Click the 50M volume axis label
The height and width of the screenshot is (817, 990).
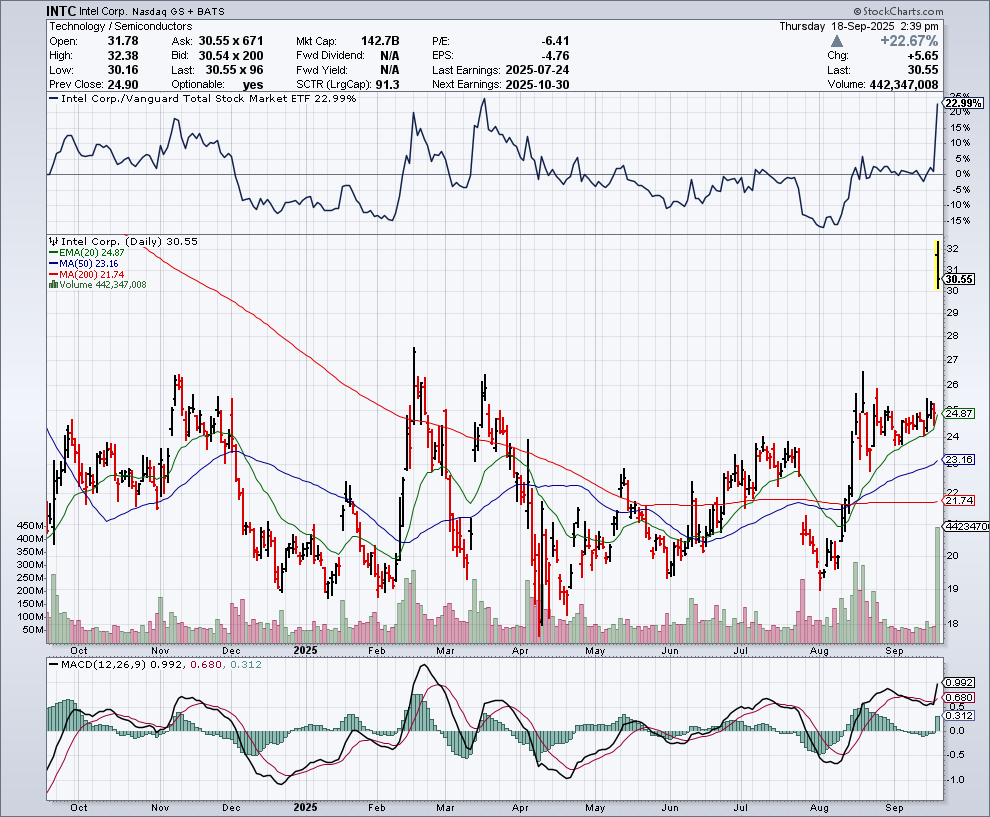pos(33,630)
